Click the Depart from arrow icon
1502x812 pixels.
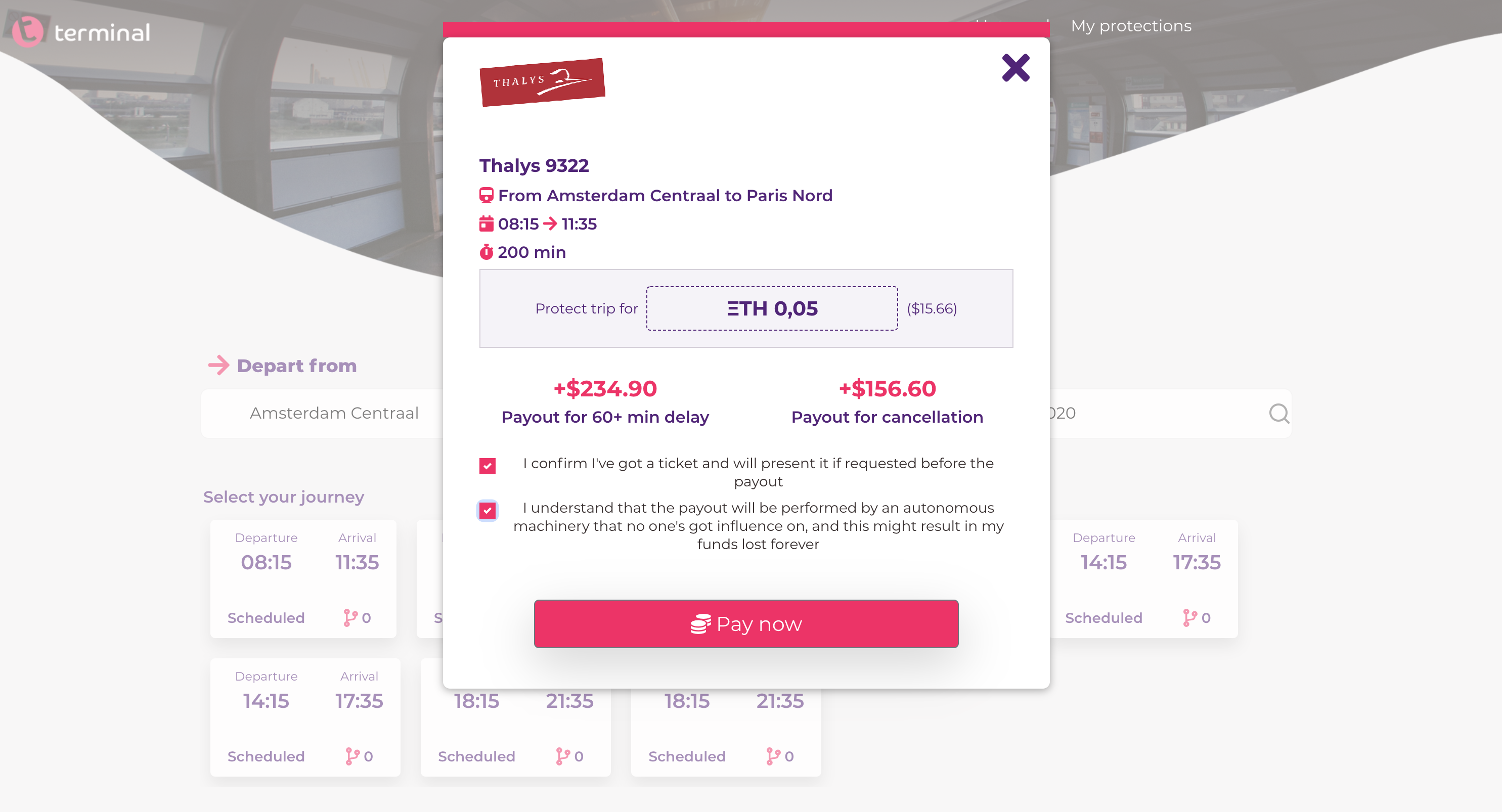218,366
